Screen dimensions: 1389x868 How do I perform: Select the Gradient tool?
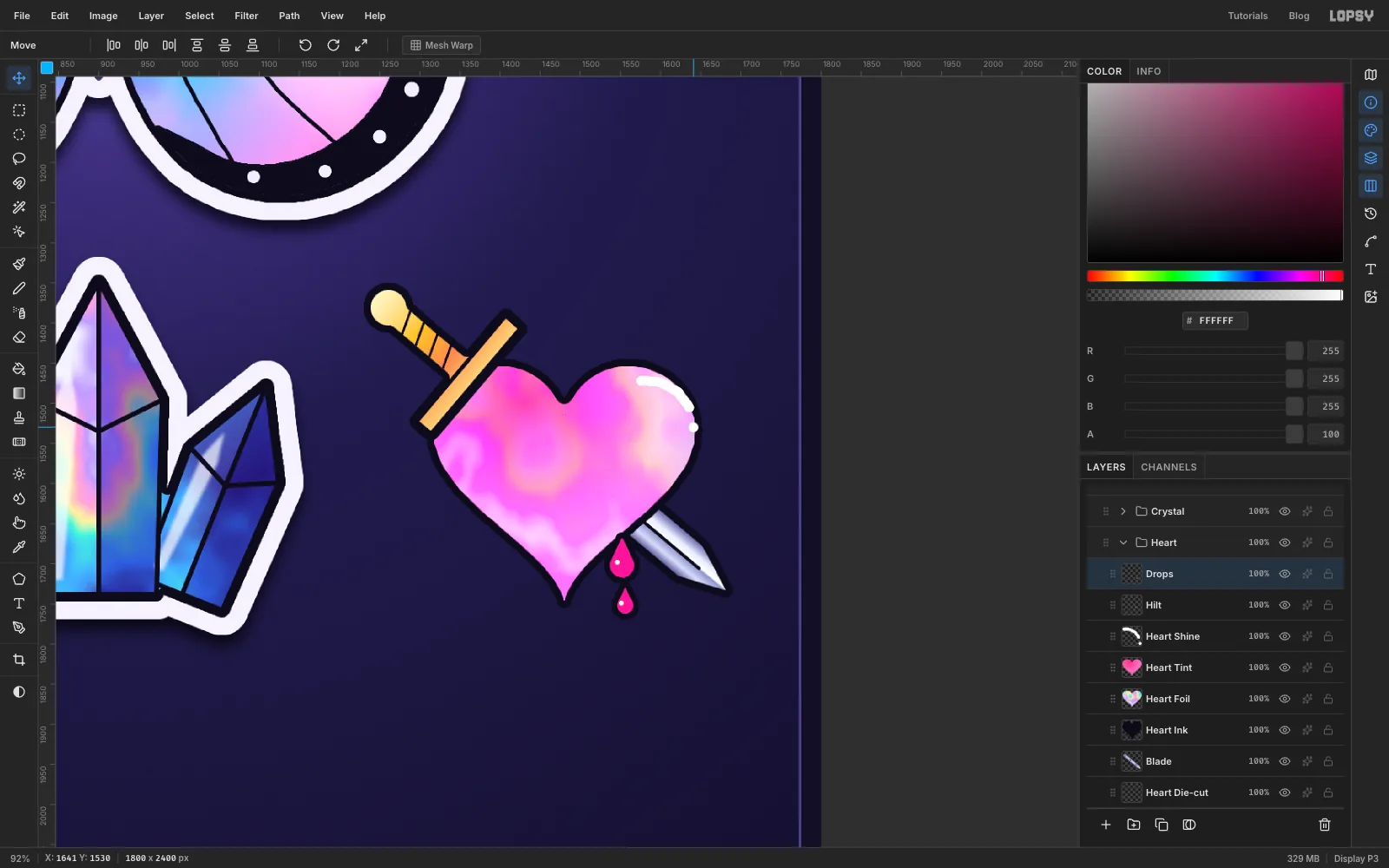(19, 393)
